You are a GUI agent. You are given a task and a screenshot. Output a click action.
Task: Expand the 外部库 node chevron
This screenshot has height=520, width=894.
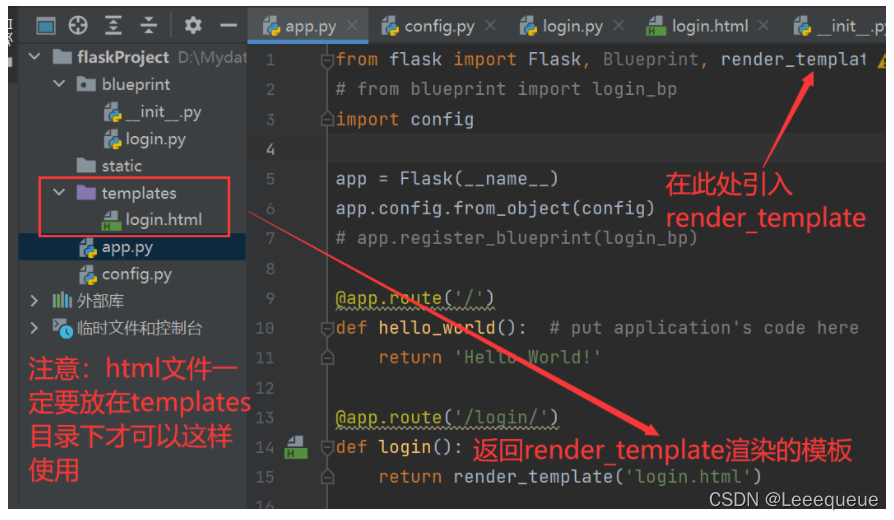coord(34,300)
